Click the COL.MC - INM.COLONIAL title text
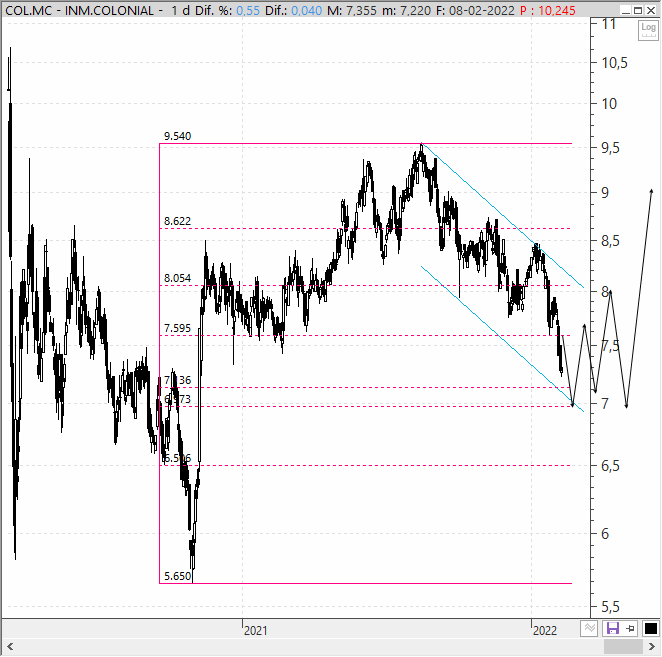 coord(79,10)
